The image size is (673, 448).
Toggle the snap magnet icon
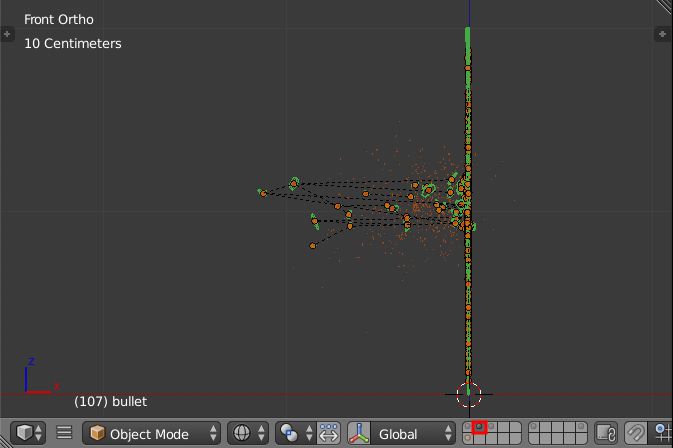click(635, 433)
